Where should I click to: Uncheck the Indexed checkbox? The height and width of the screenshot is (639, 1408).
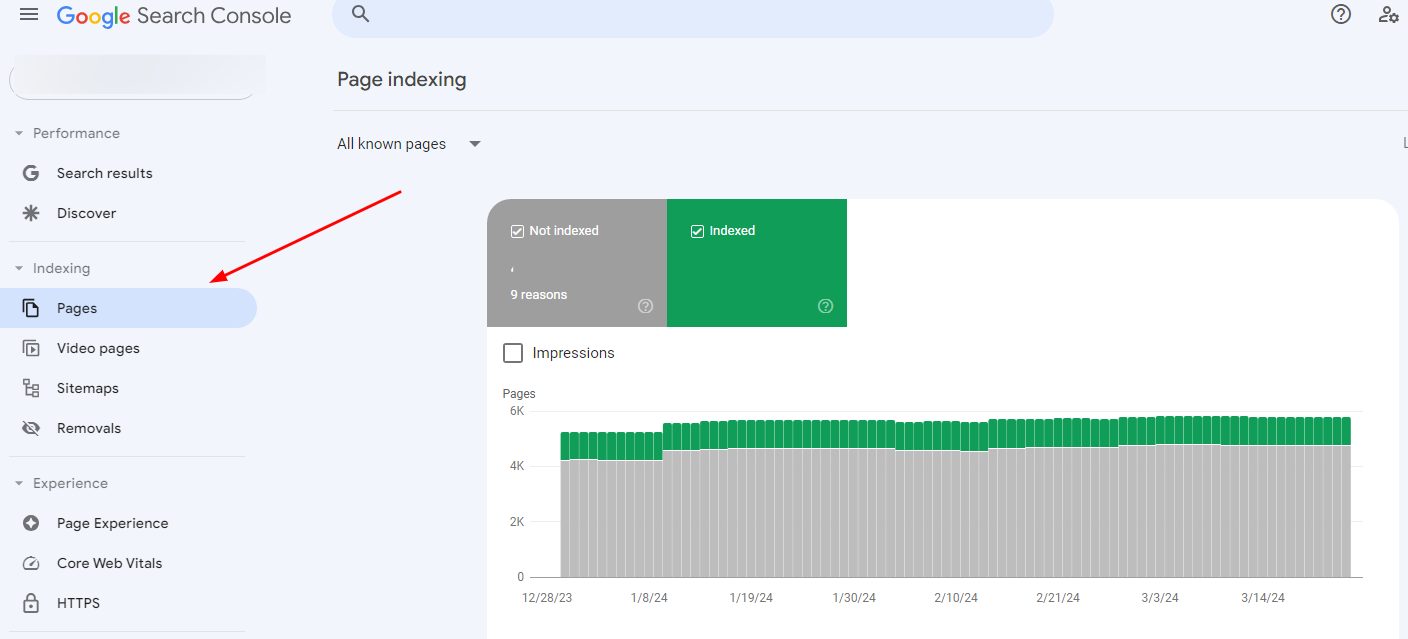[697, 231]
